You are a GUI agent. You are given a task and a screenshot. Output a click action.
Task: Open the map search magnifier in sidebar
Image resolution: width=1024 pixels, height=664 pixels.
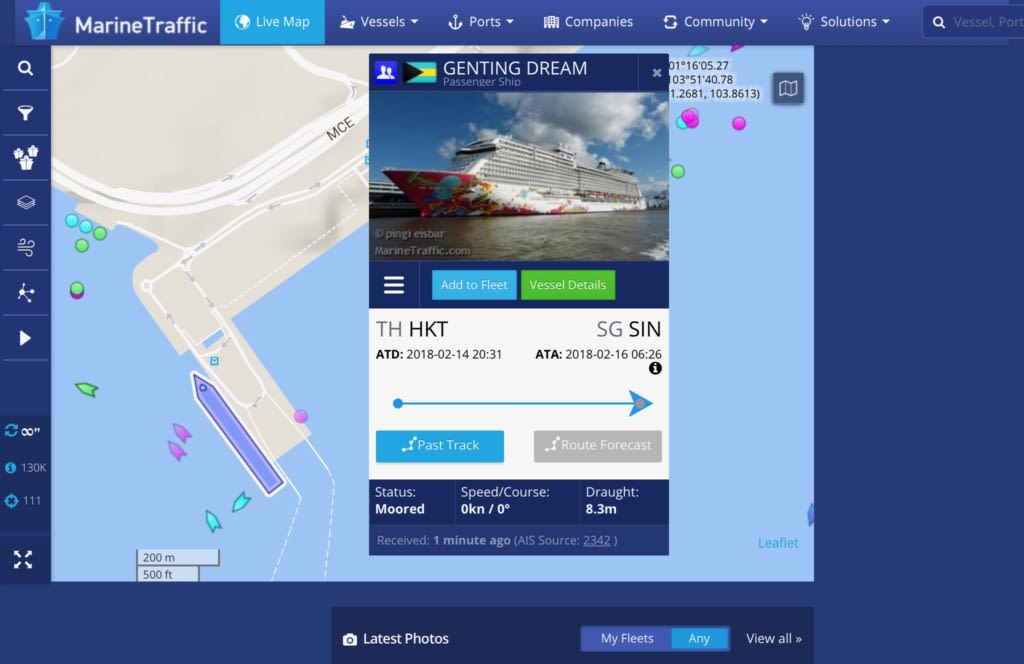(25, 68)
